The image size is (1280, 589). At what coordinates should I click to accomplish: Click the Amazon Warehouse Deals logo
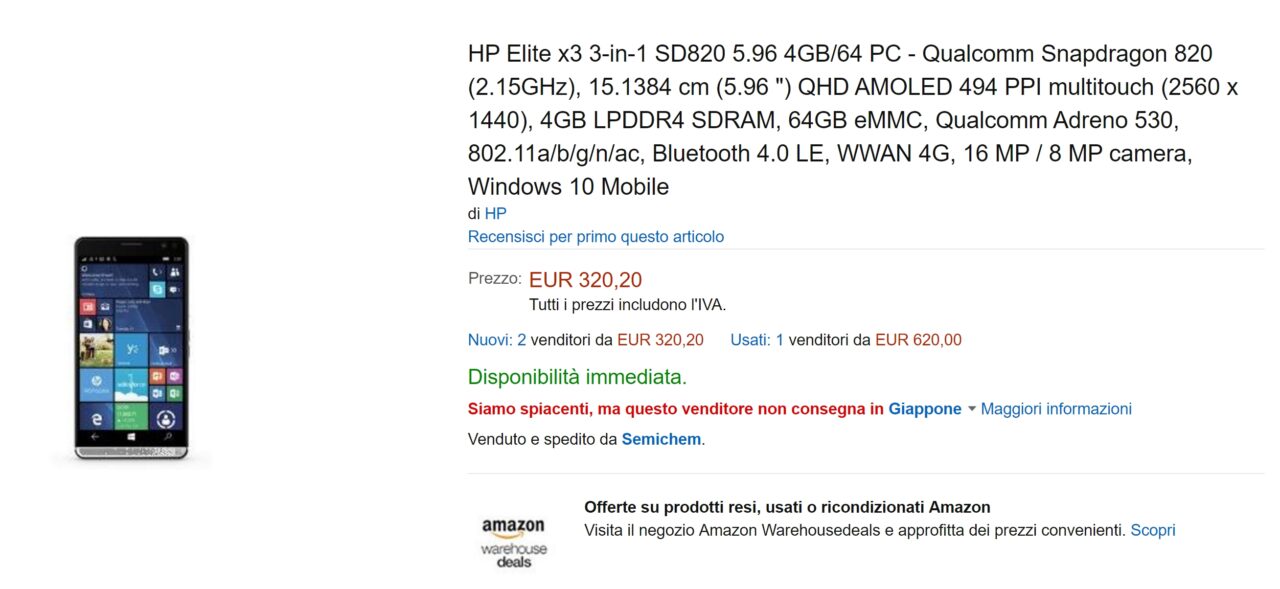pyautogui.click(x=514, y=542)
